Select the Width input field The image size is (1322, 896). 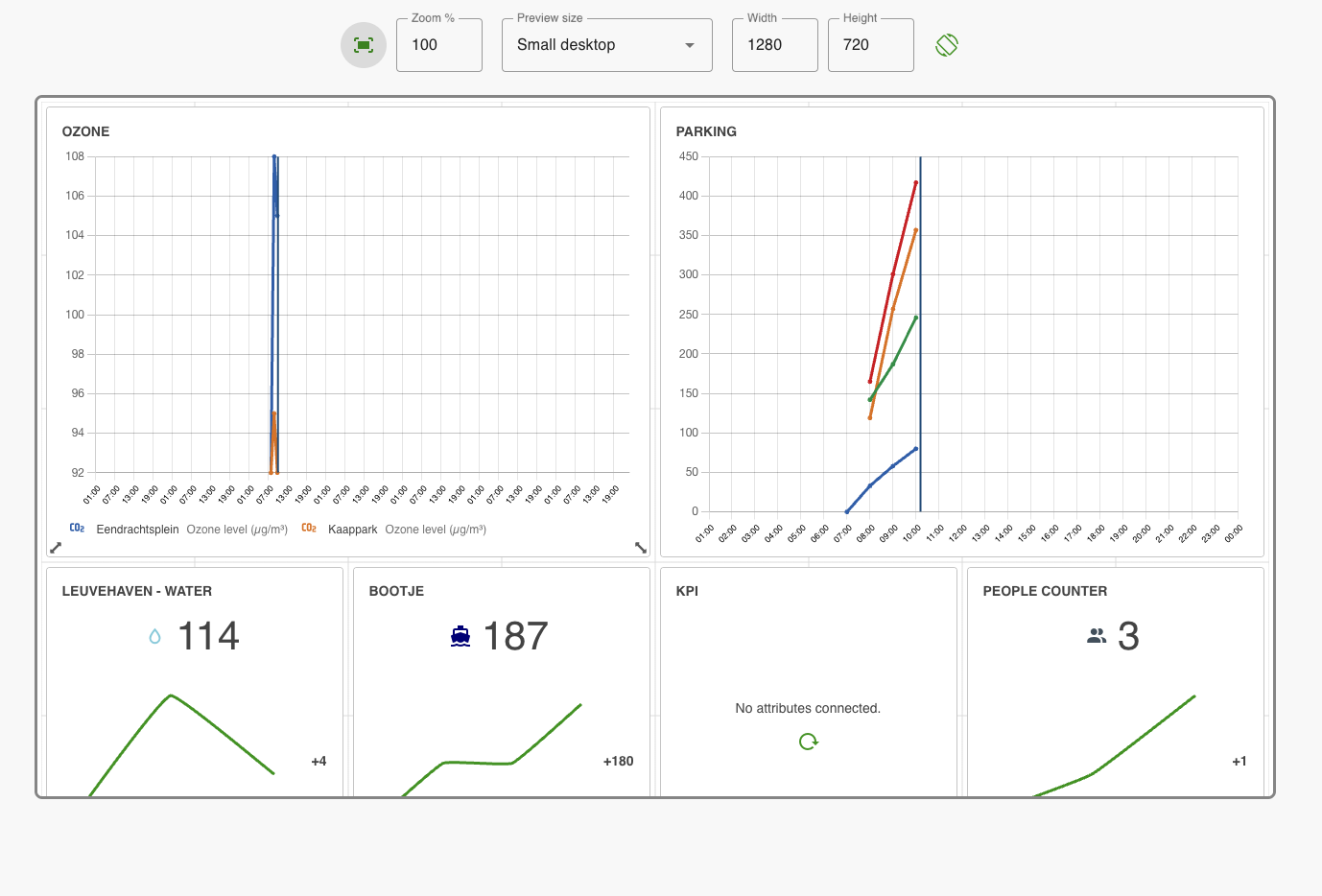(x=774, y=45)
